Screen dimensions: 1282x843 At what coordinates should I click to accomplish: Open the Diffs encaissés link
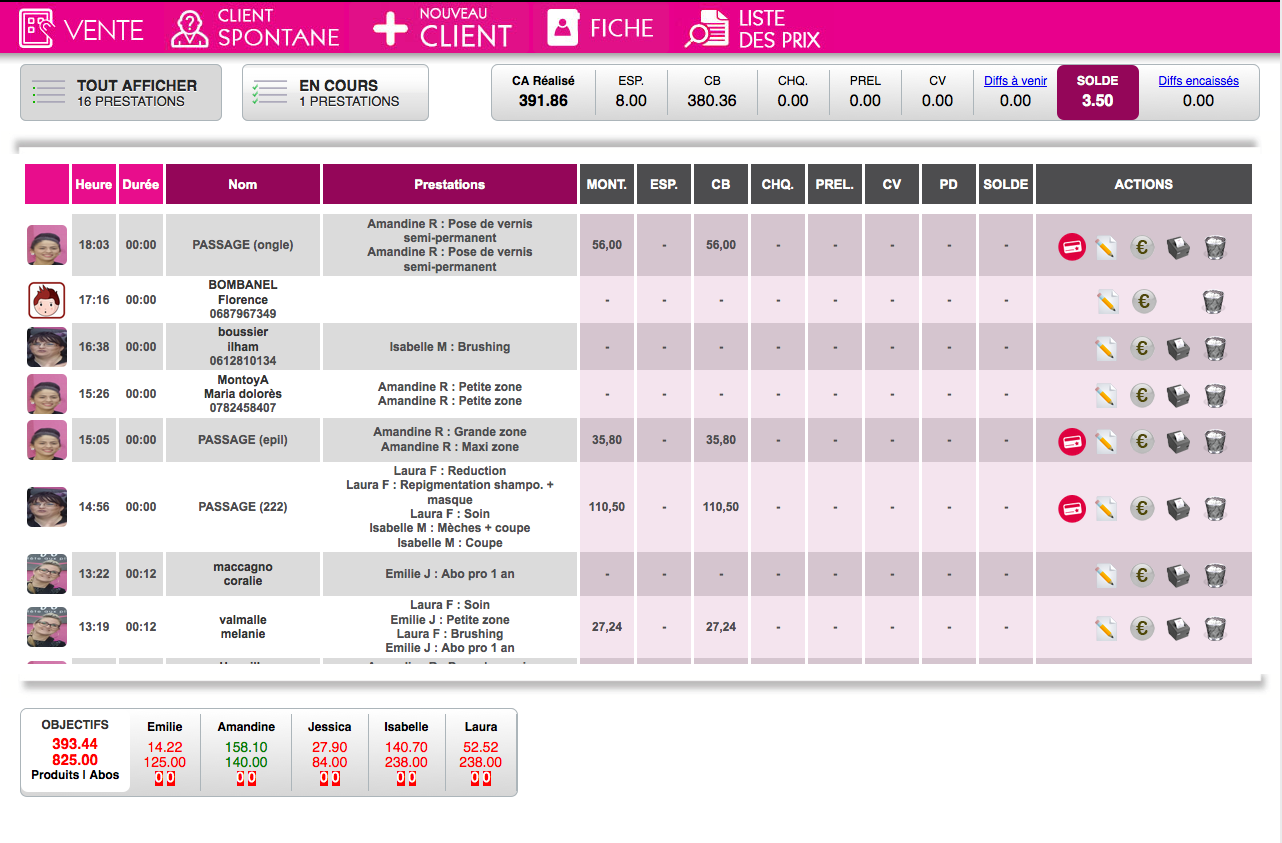[1198, 81]
